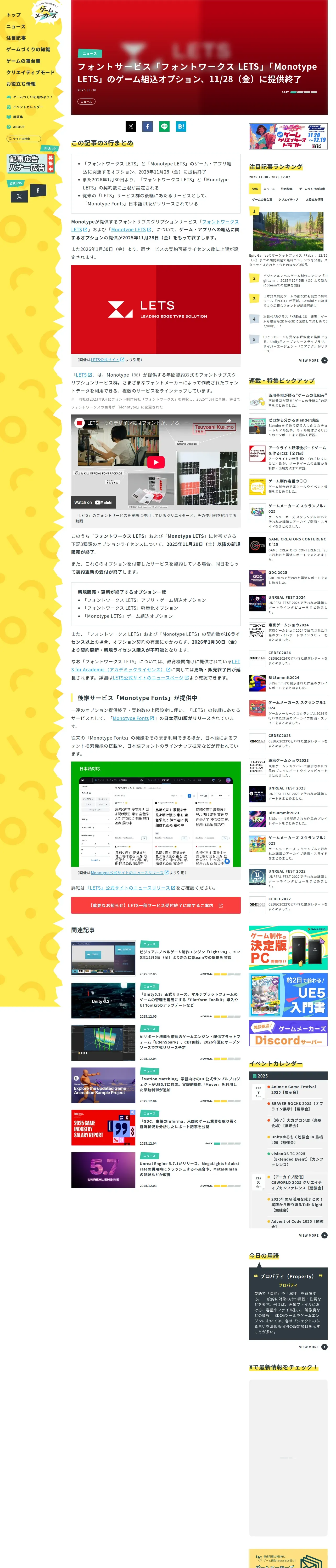Open 用語集 glossary via book icon
Screen dimensions: 336x1568
pyautogui.click(x=9, y=117)
